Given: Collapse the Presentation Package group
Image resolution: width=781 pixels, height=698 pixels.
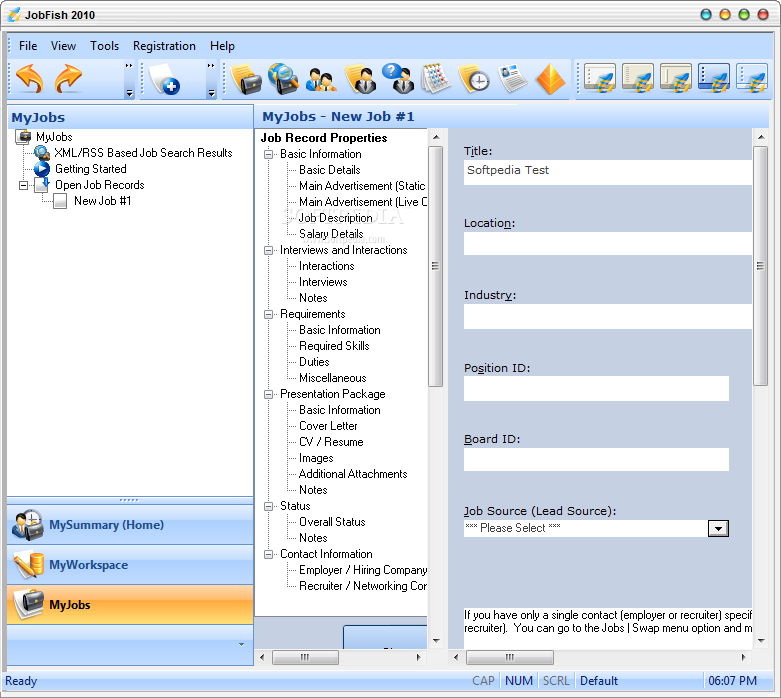Looking at the screenshot, I should [x=268, y=395].
